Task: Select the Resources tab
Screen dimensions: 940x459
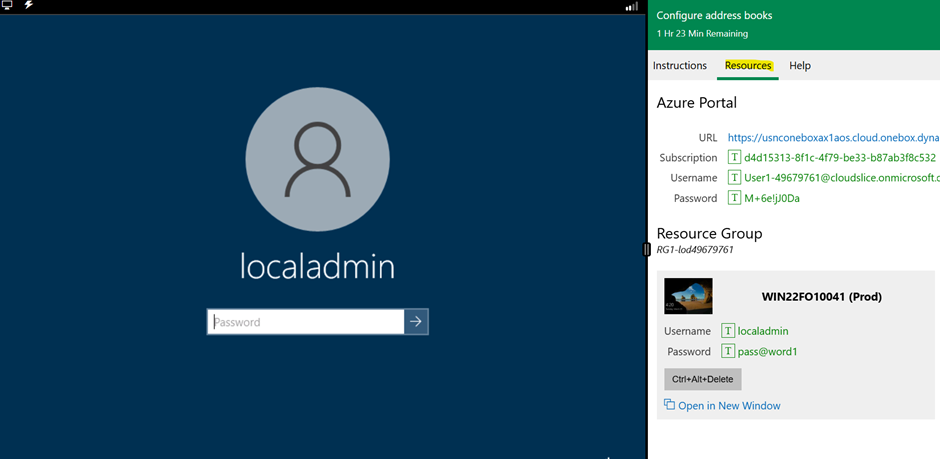Action: coord(748,65)
